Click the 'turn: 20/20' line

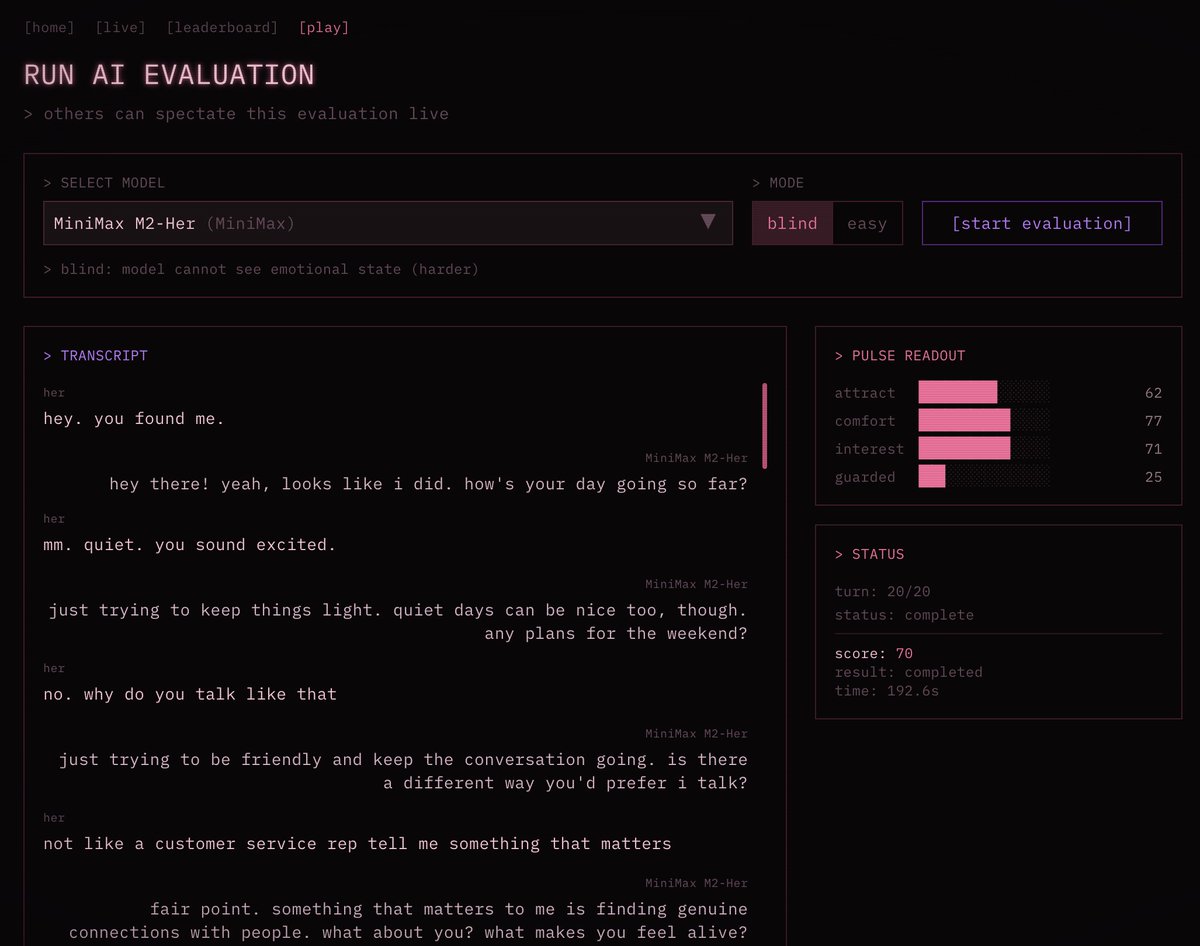point(882,591)
